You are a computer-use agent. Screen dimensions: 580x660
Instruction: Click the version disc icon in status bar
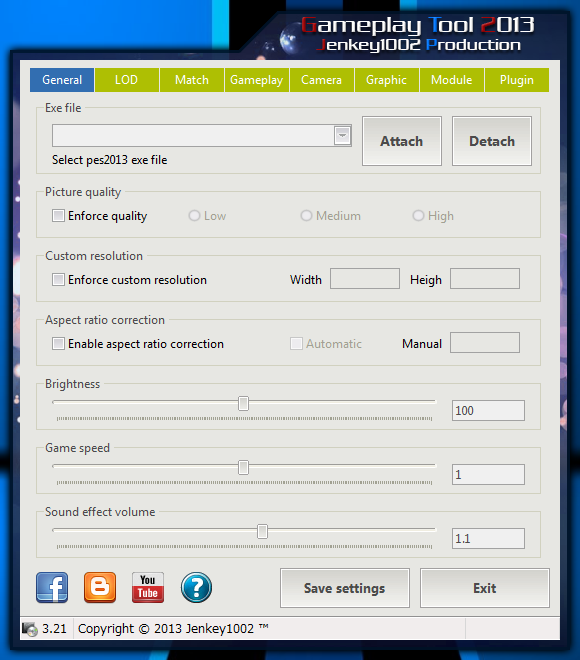point(30,629)
